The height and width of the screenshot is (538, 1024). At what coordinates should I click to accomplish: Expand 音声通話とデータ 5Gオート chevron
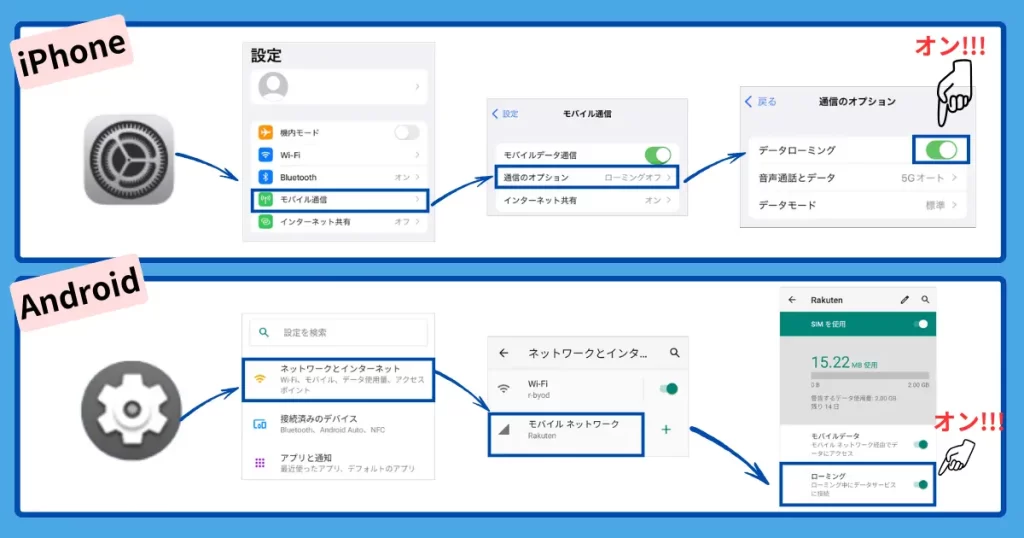point(954,178)
